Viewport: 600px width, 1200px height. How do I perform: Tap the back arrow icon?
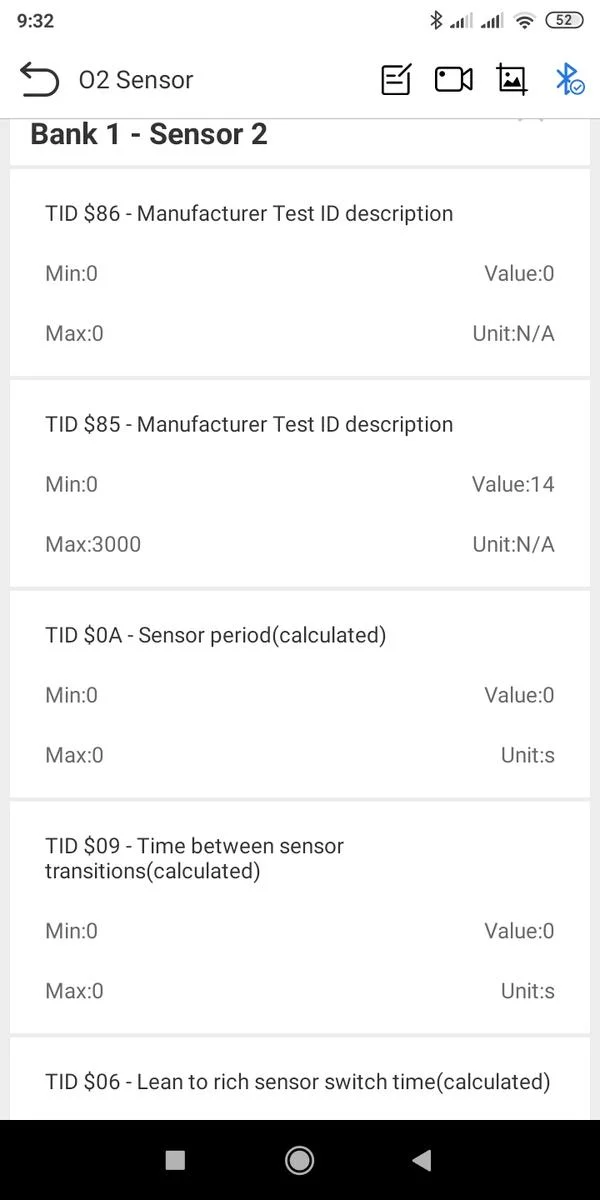click(x=39, y=80)
